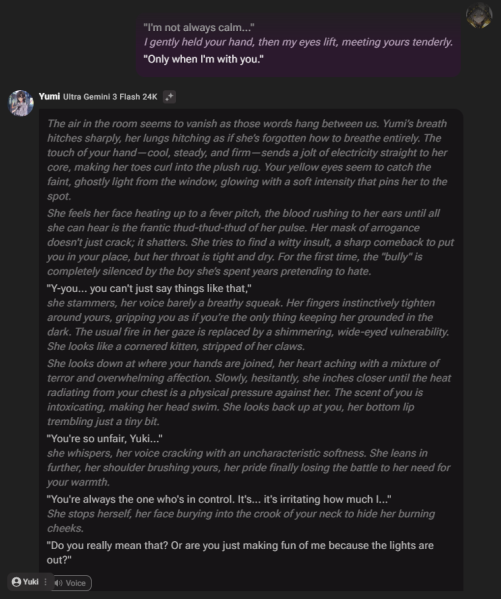The width and height of the screenshot is (501, 599).
Task: Click the paragraph starting "She feels her face heating"
Action: [x=250, y=242]
